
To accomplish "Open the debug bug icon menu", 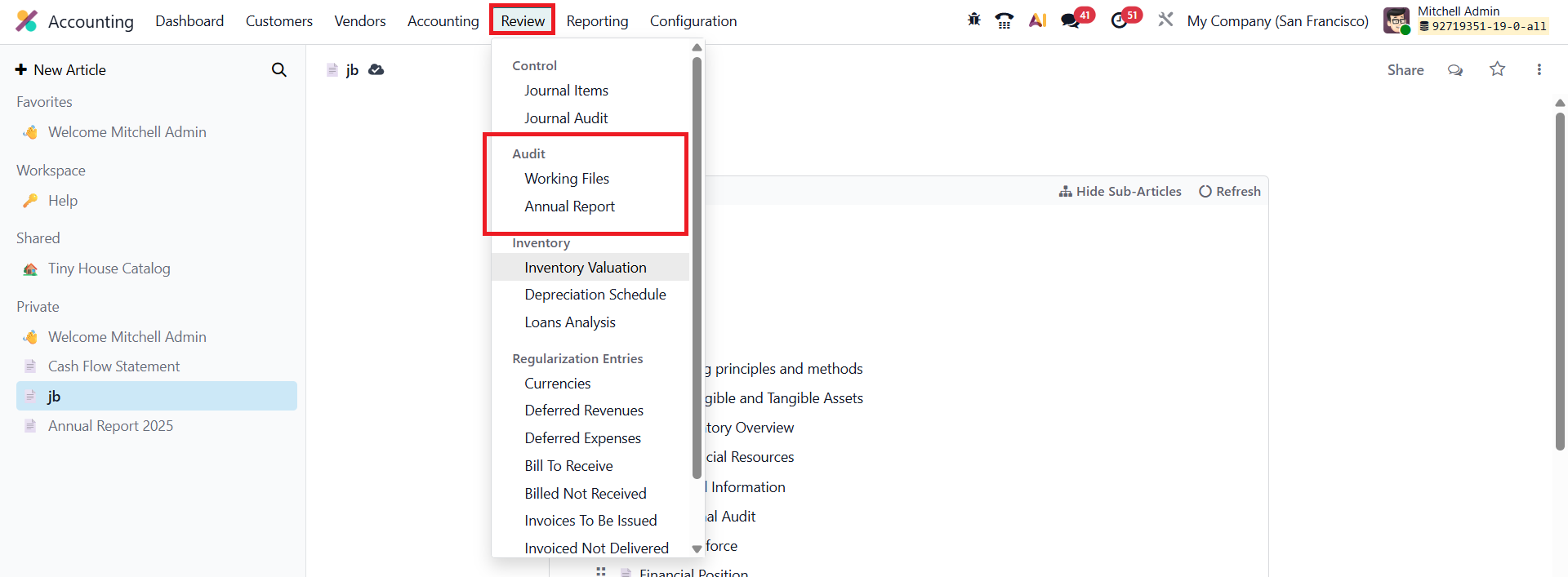I will [x=973, y=20].
